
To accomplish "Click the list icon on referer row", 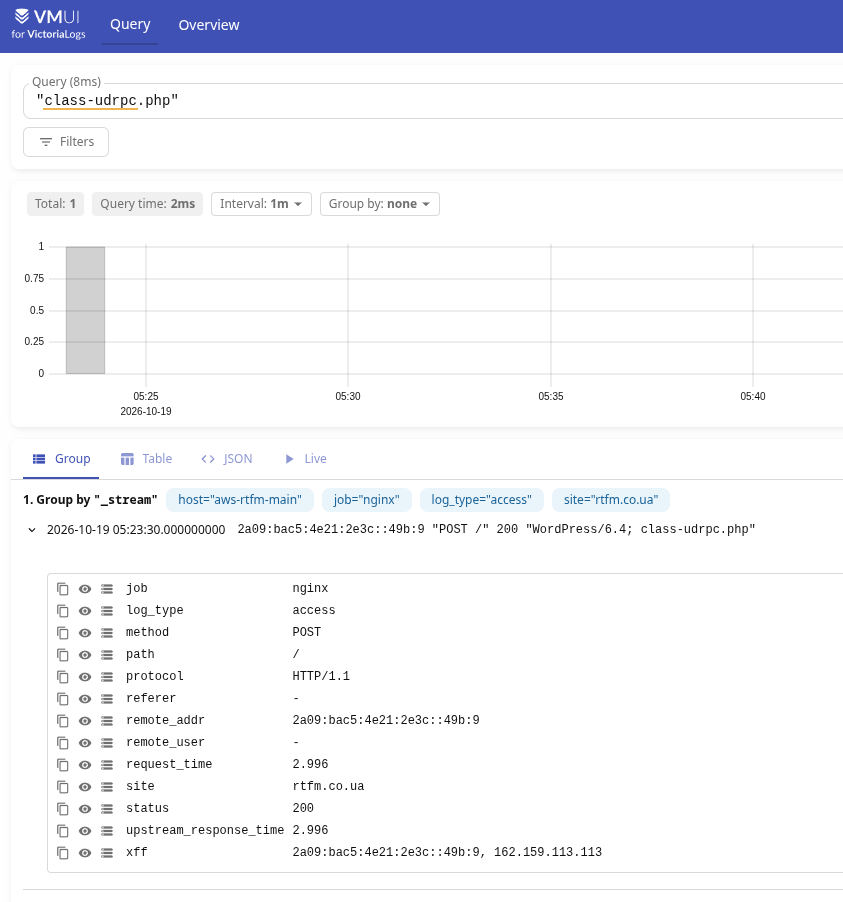I will tap(106, 699).
